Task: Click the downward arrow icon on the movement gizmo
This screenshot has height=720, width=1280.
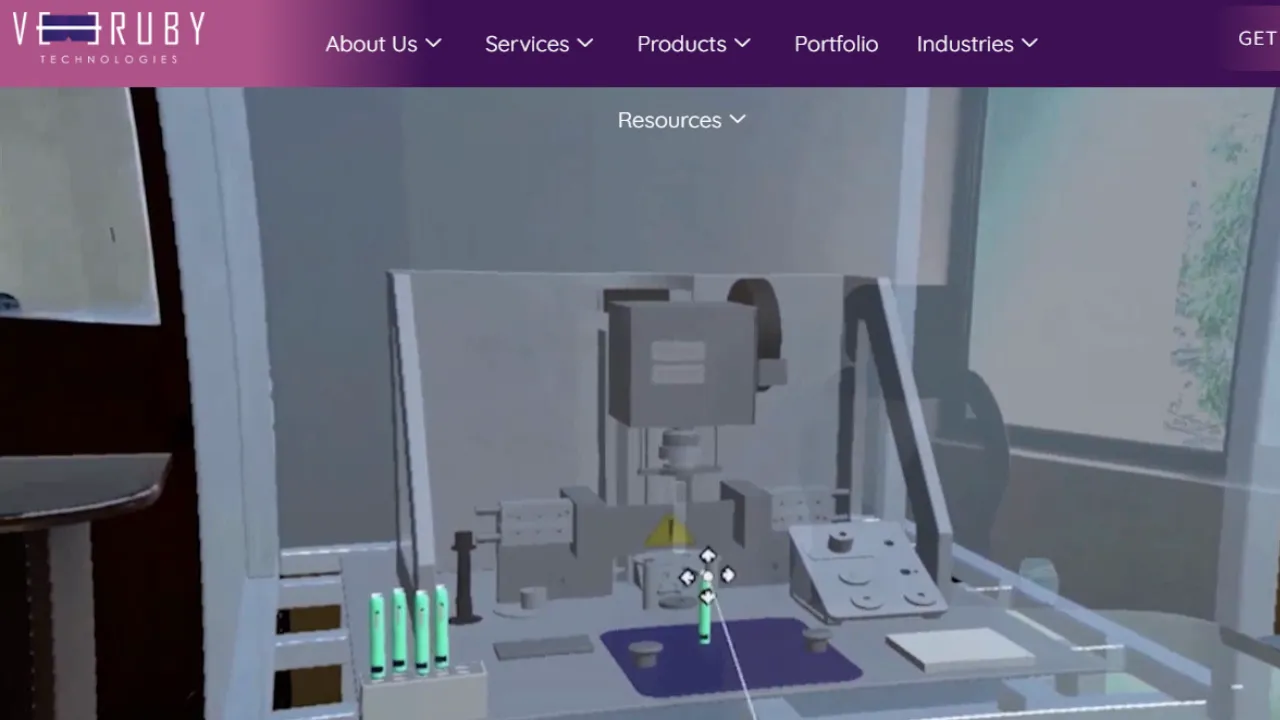Action: tap(707, 597)
